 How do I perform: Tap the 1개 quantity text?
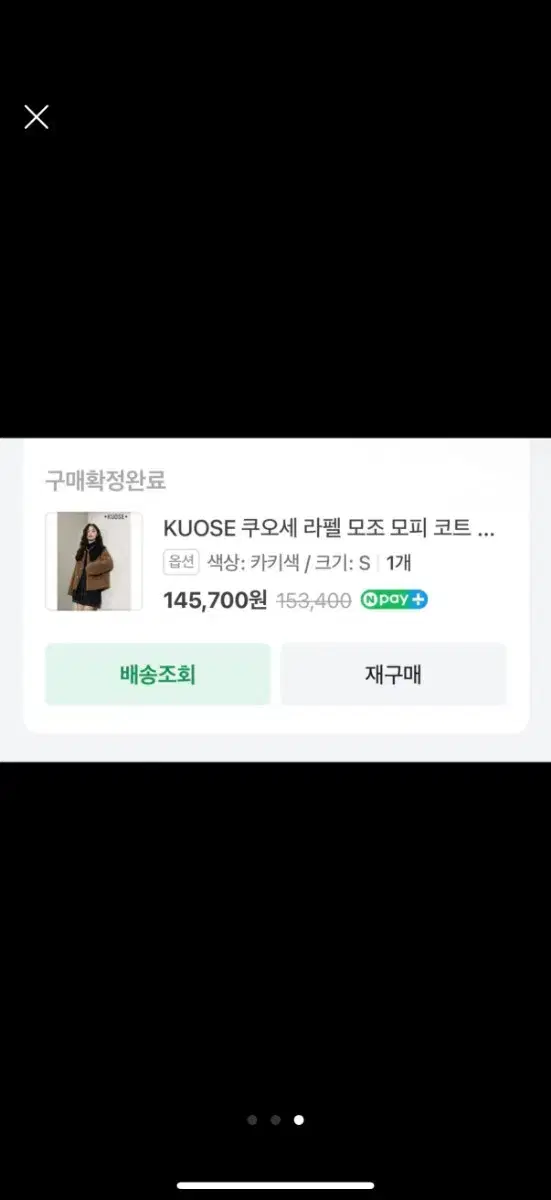[400, 563]
